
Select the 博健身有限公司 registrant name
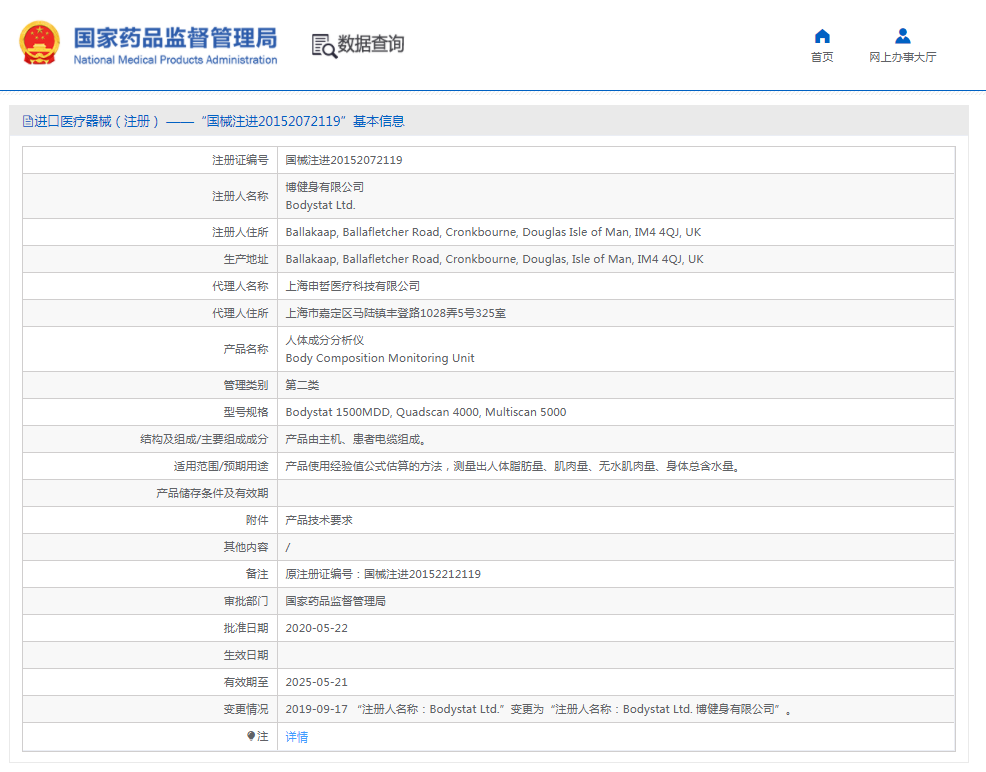[324, 187]
